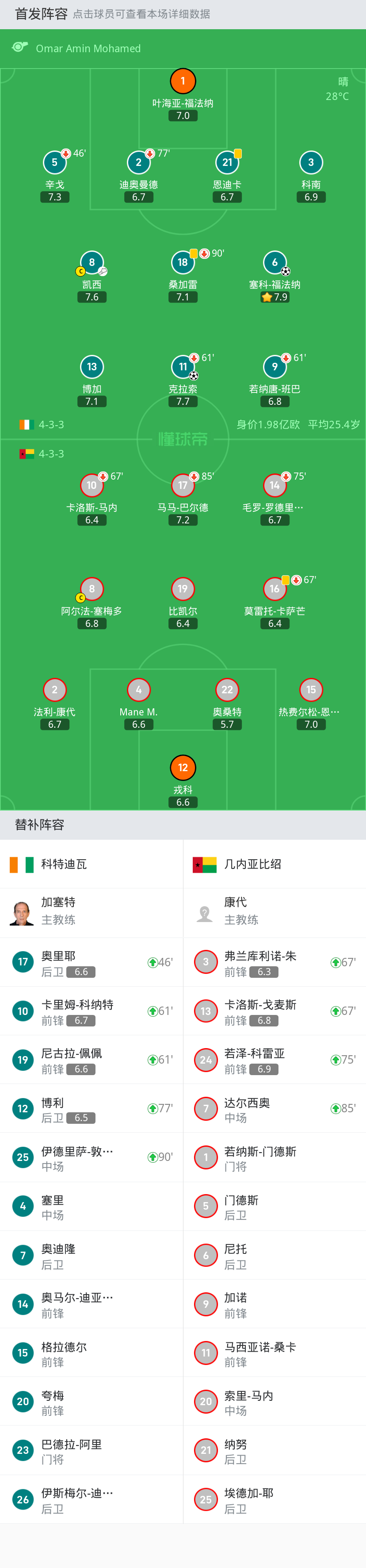Open coach 加塞特 photo thumbnail
Viewport: 366px width, 1568px height.
click(x=22, y=913)
